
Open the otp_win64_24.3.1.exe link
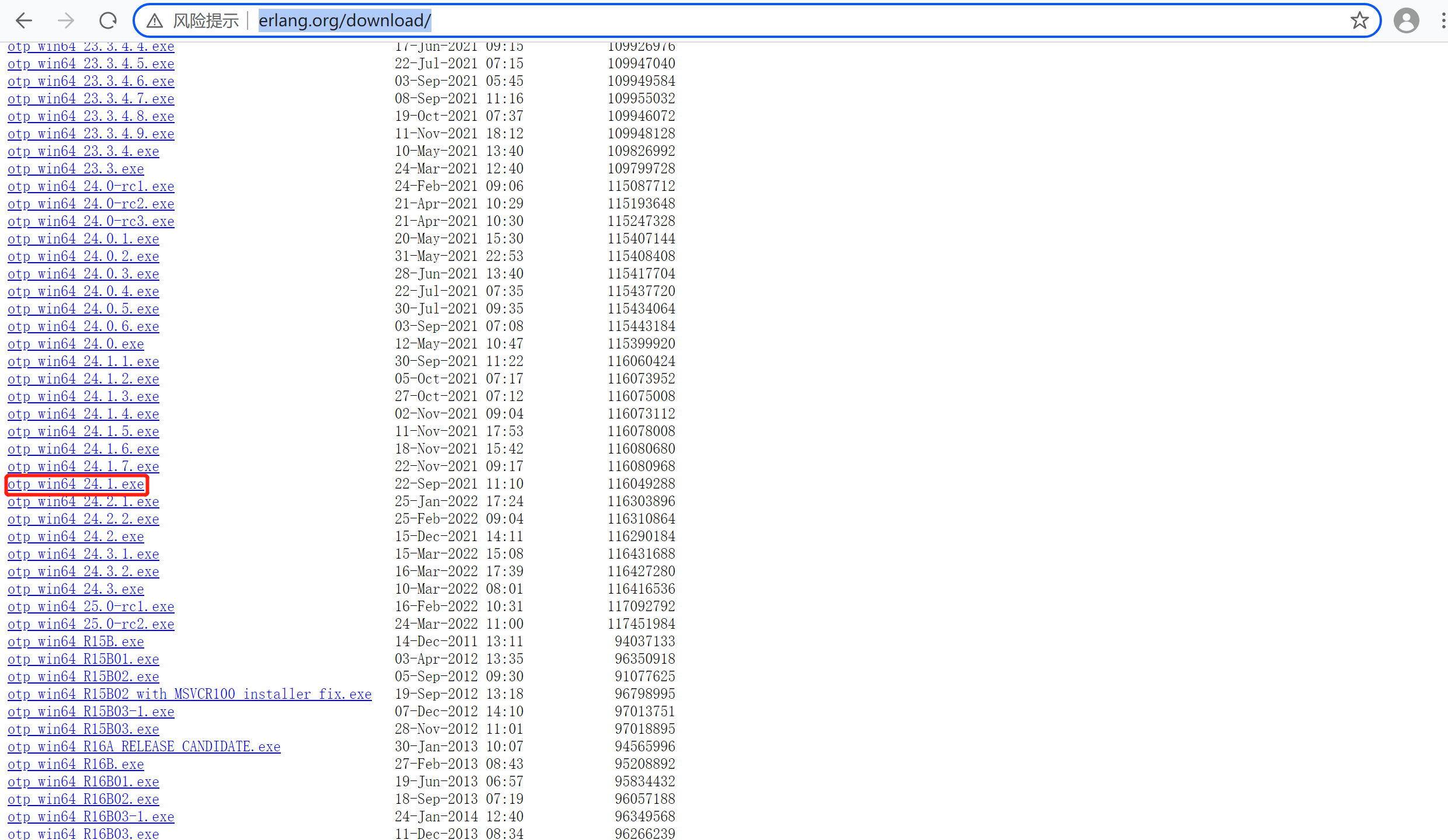point(83,554)
